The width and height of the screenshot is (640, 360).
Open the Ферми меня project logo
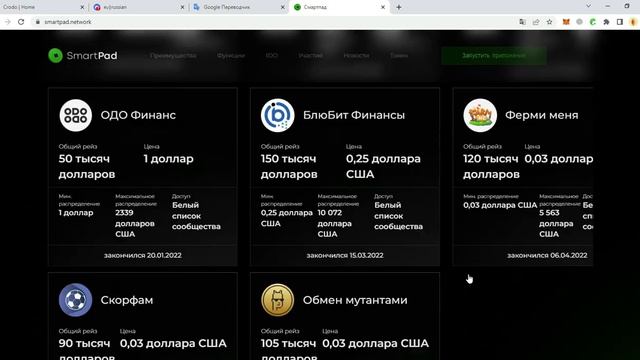point(480,115)
